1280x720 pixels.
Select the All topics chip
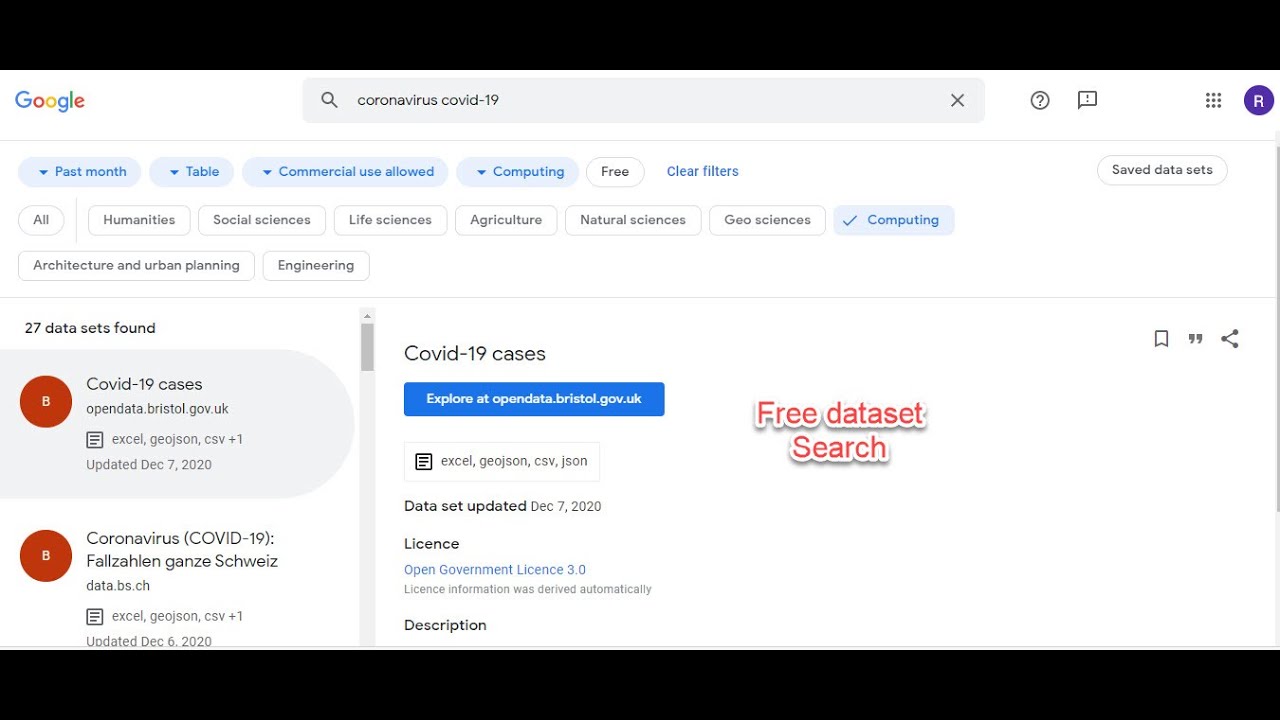pyautogui.click(x=41, y=220)
